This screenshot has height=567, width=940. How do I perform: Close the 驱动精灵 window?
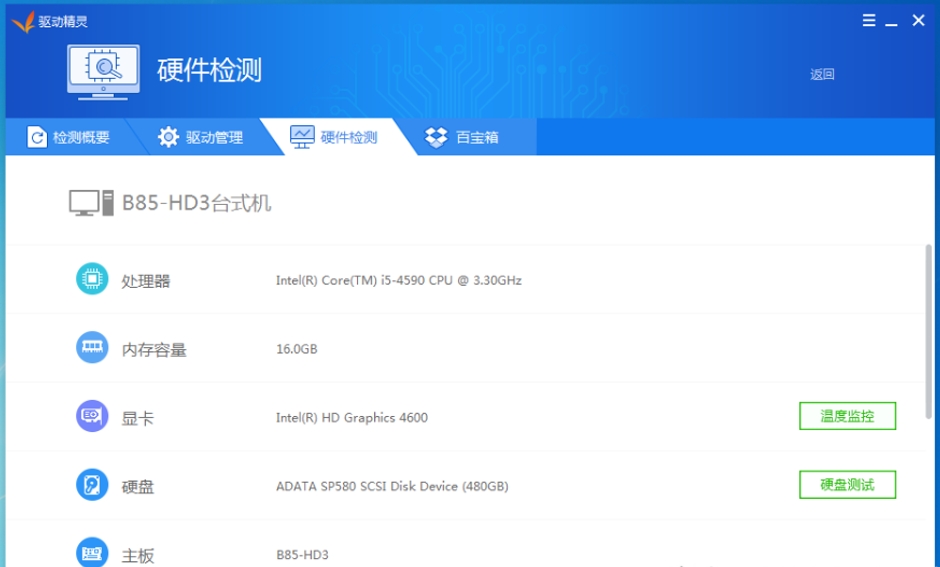(x=918, y=20)
